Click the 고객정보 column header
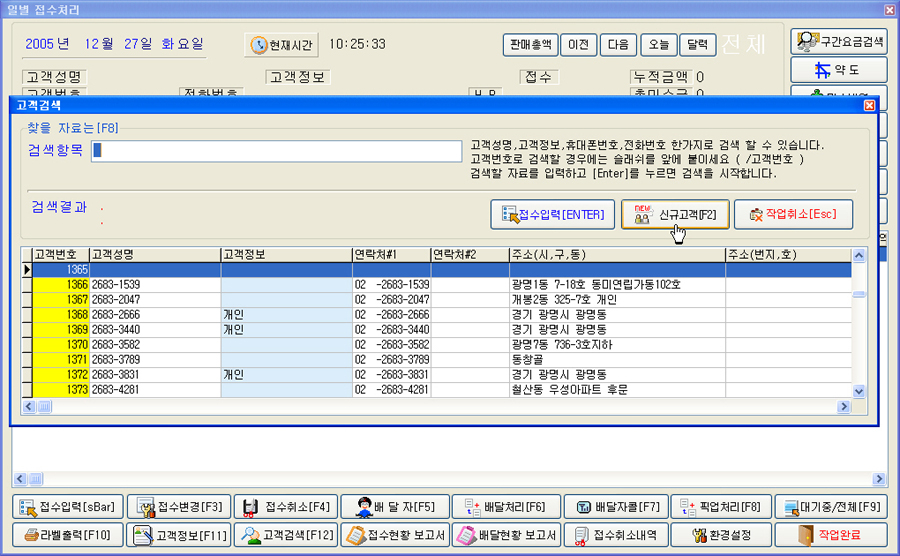The image size is (900, 556). pyautogui.click(x=286, y=255)
